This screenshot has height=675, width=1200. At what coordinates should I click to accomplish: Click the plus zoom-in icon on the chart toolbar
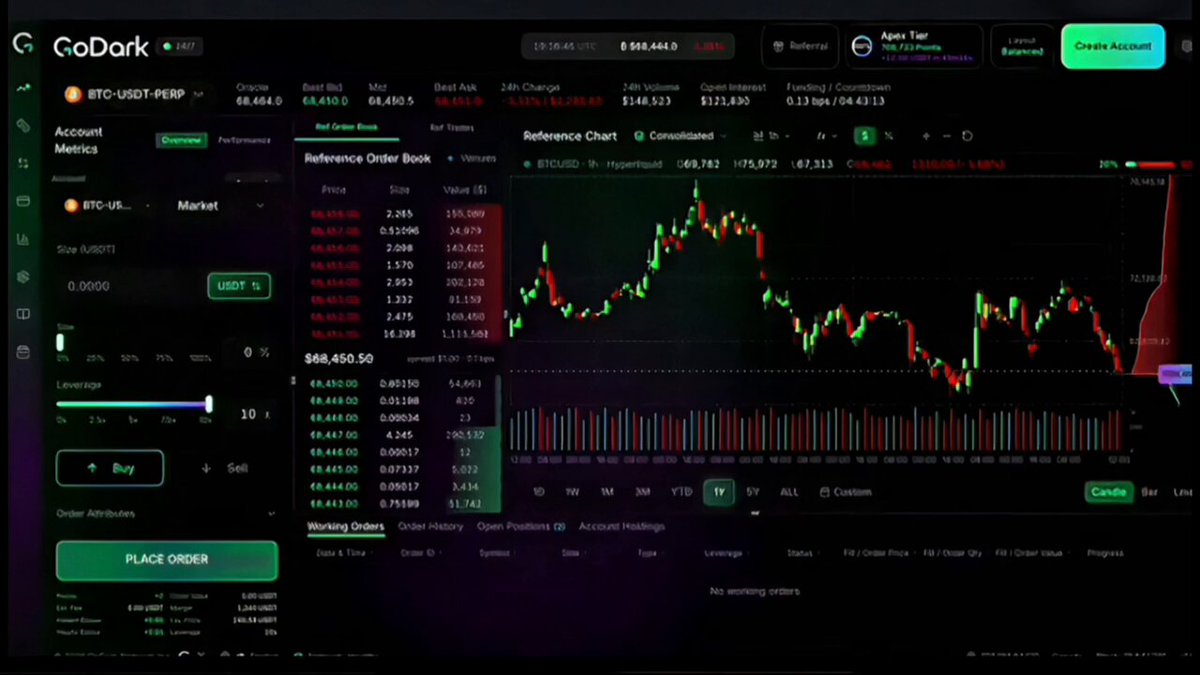[x=926, y=136]
